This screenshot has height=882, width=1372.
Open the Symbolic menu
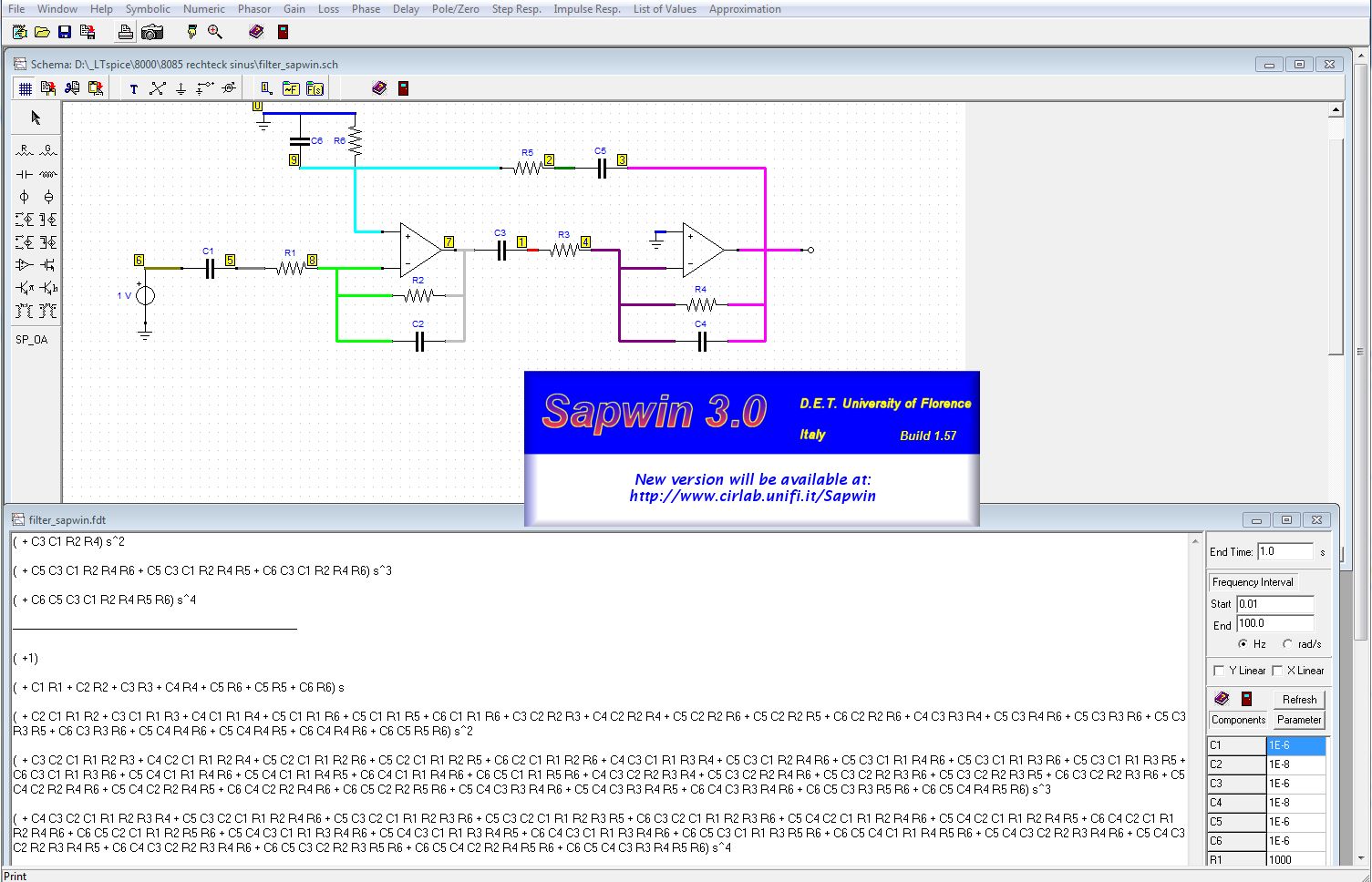(x=148, y=9)
